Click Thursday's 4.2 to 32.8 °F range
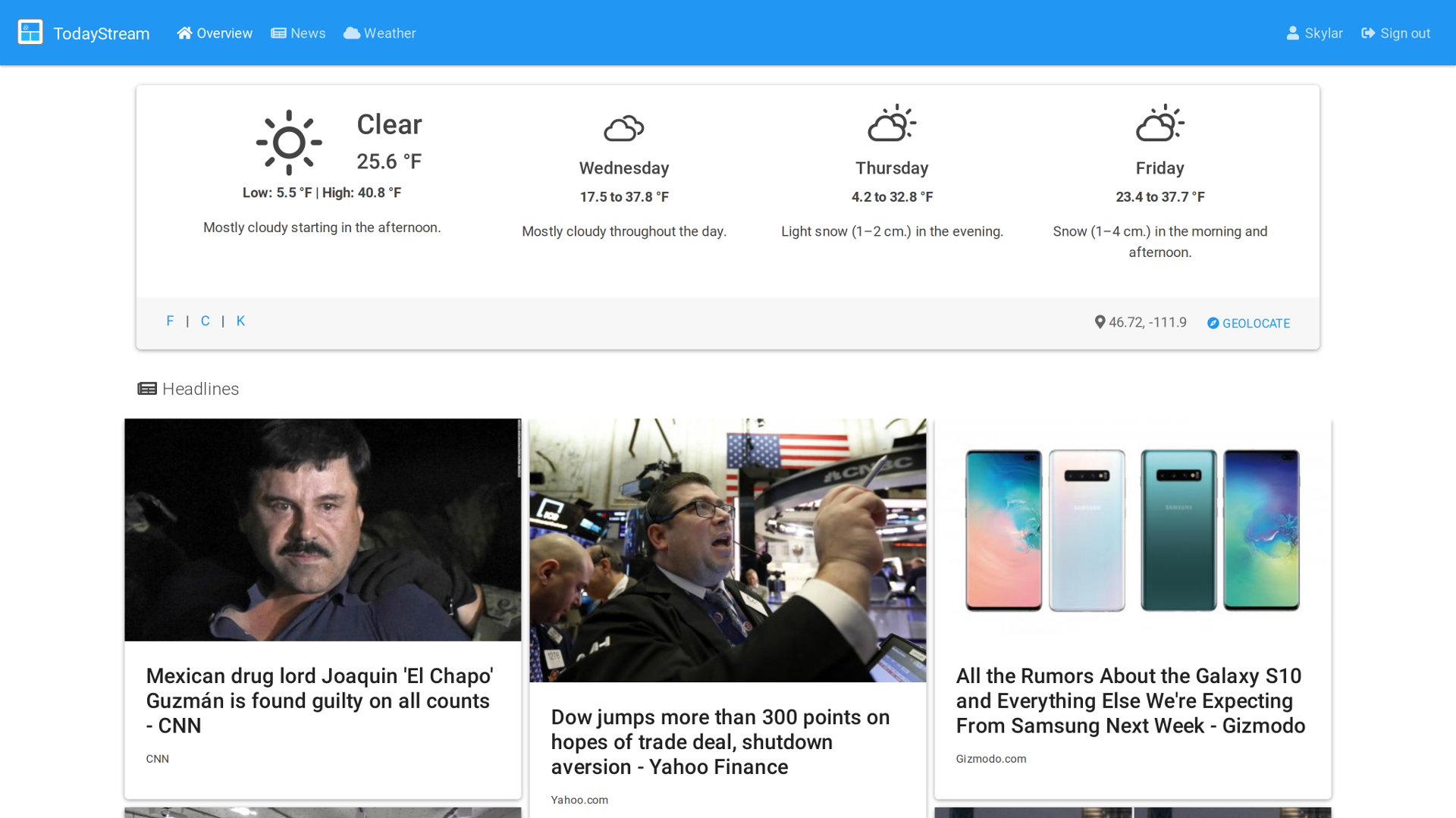The width and height of the screenshot is (1456, 818). [892, 197]
